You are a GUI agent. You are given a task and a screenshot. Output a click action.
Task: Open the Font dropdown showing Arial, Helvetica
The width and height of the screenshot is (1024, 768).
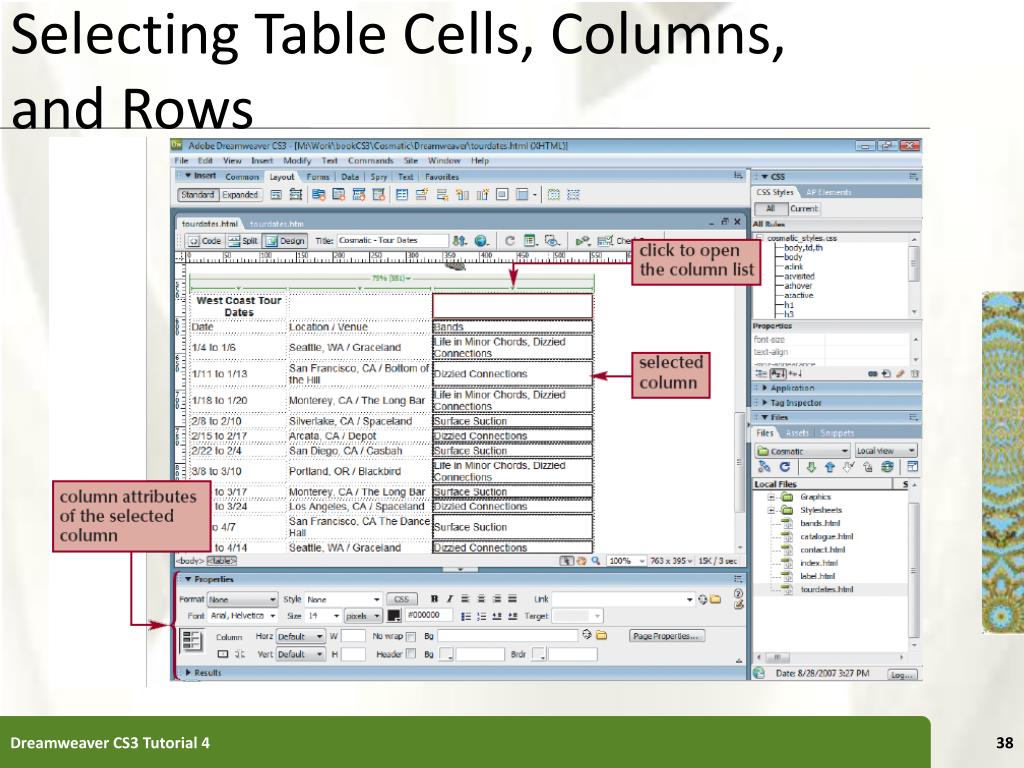click(x=242, y=616)
